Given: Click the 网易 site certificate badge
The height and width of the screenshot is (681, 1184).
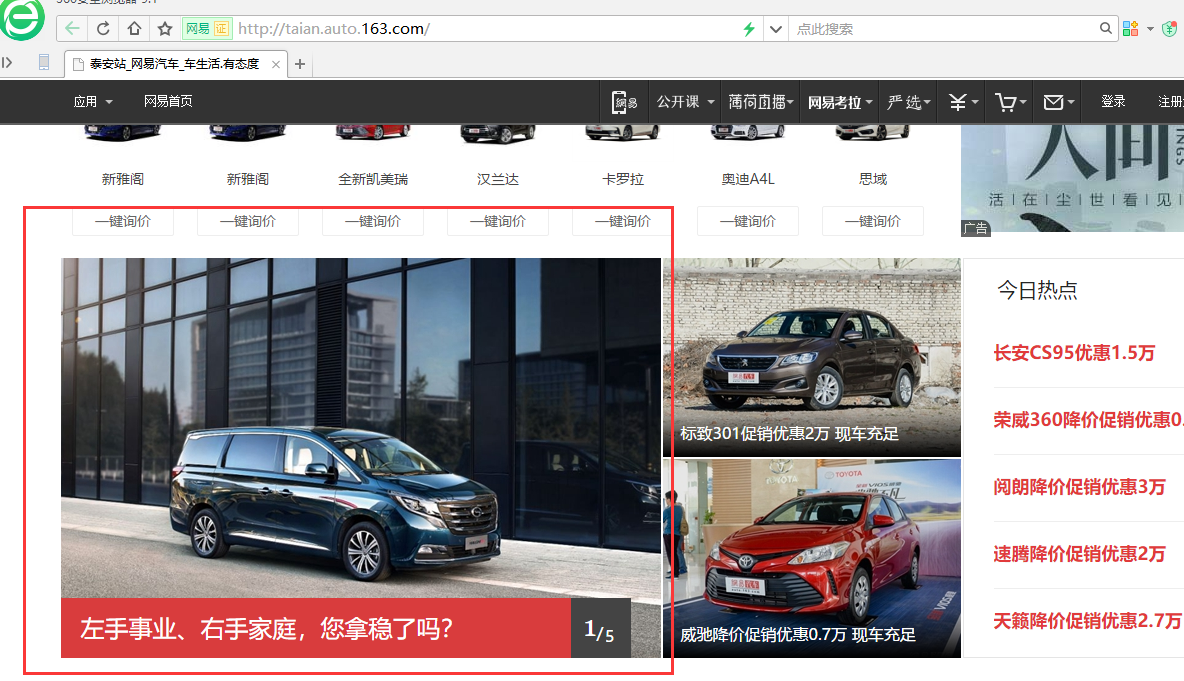Looking at the screenshot, I should 207,29.
